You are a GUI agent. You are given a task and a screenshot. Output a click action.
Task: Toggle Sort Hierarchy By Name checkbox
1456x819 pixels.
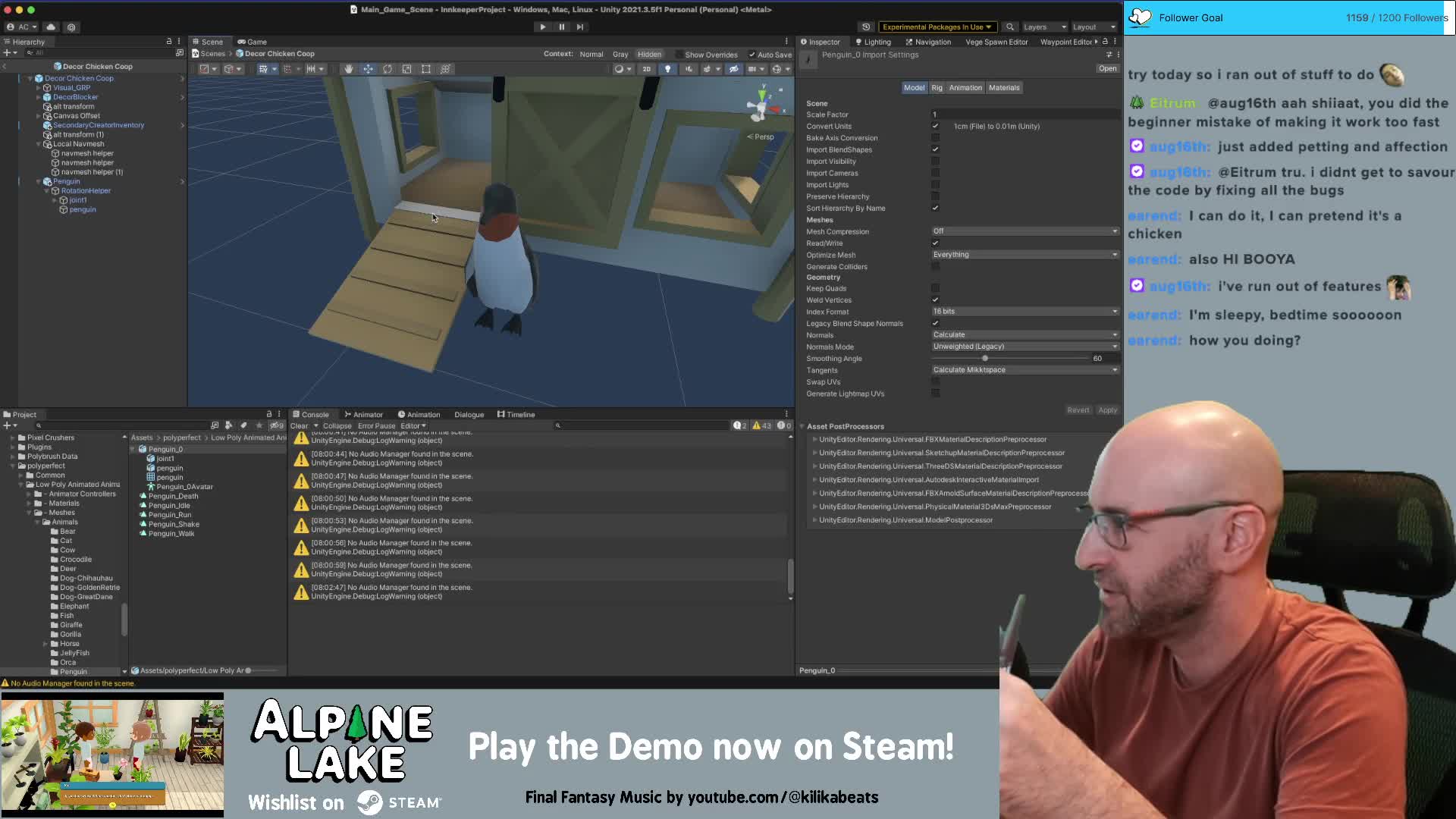(935, 209)
